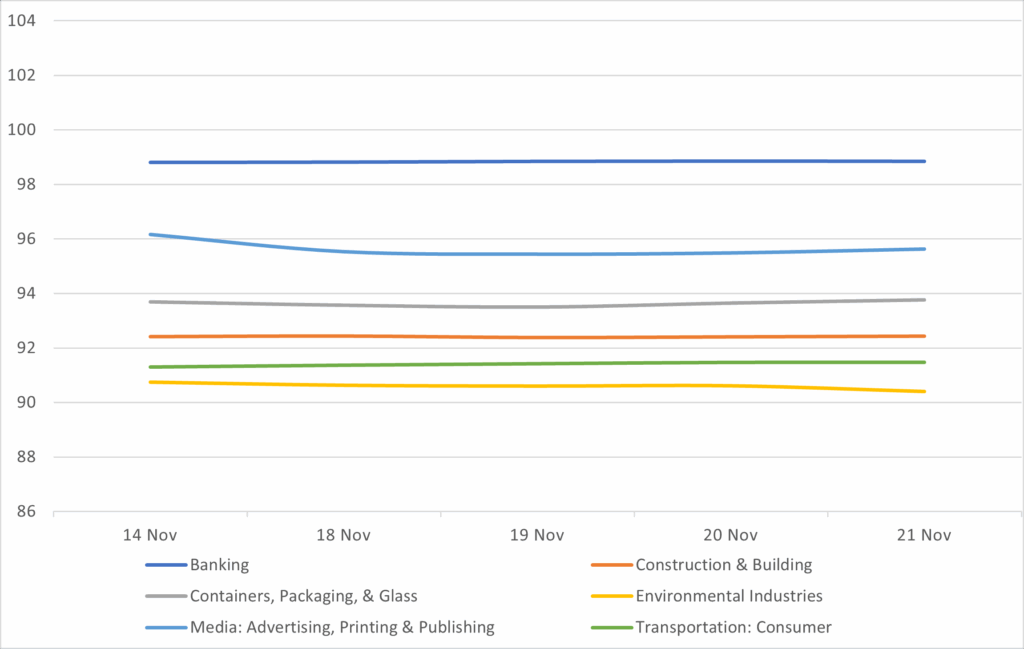The height and width of the screenshot is (649, 1024).
Task: Click the 104 value on the y-axis
Action: point(22,21)
